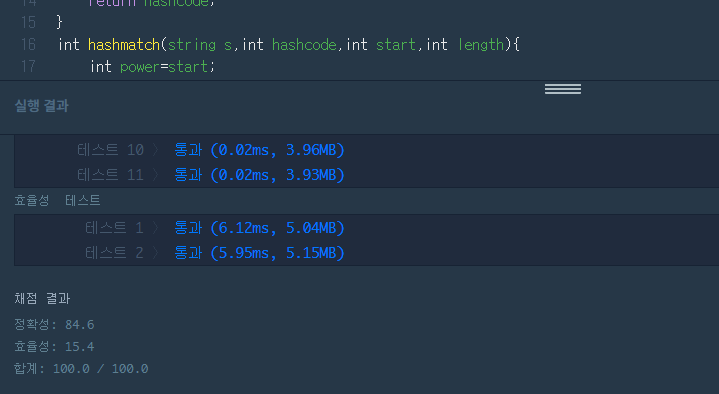
Task: Click 합계: 100.0 / 100.0 total
Action: [x=81, y=368]
